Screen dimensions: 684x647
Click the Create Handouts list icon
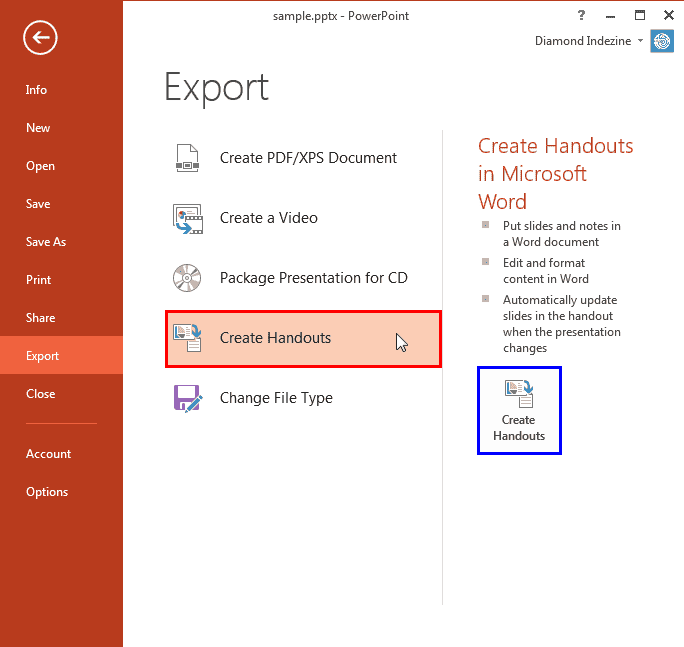(187, 338)
